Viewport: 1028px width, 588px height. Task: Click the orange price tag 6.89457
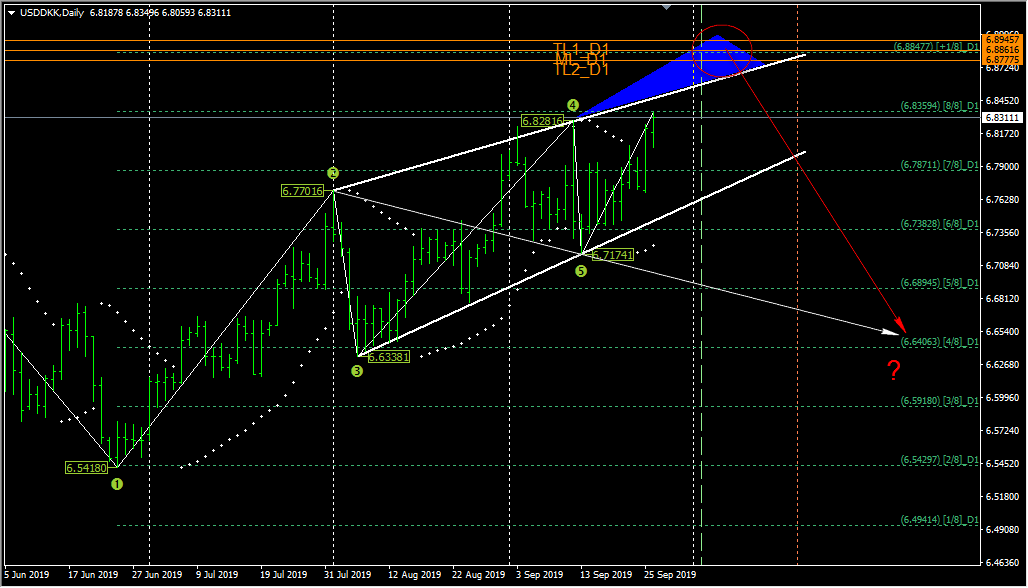click(1002, 39)
